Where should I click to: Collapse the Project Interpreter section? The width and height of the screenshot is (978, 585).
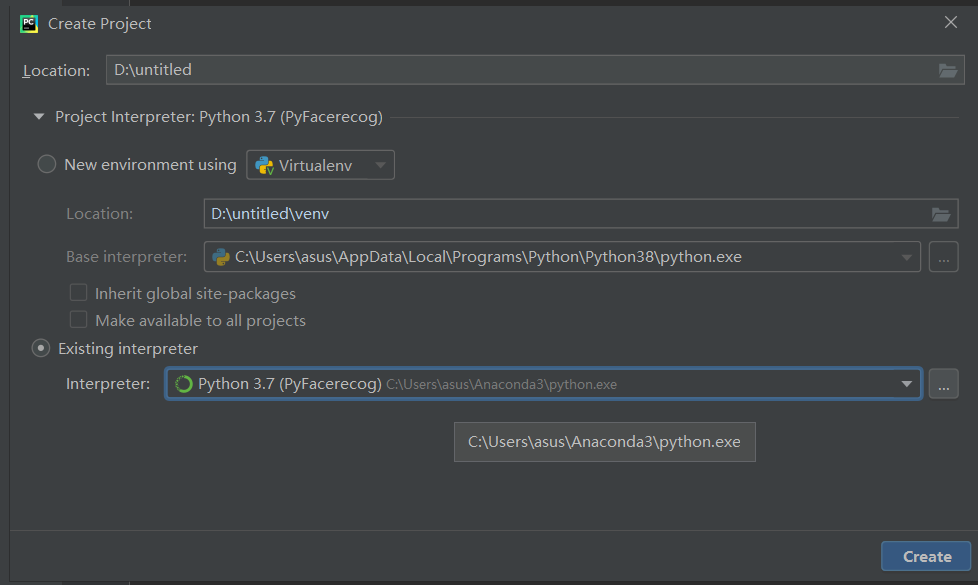pyautogui.click(x=38, y=116)
